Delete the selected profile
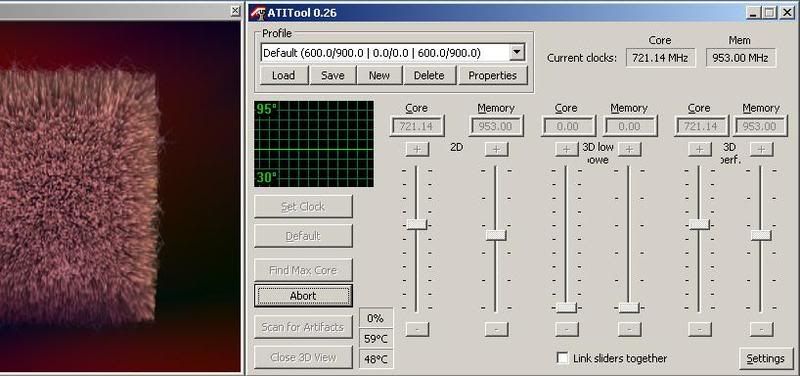This screenshot has width=800, height=376. [x=429, y=76]
